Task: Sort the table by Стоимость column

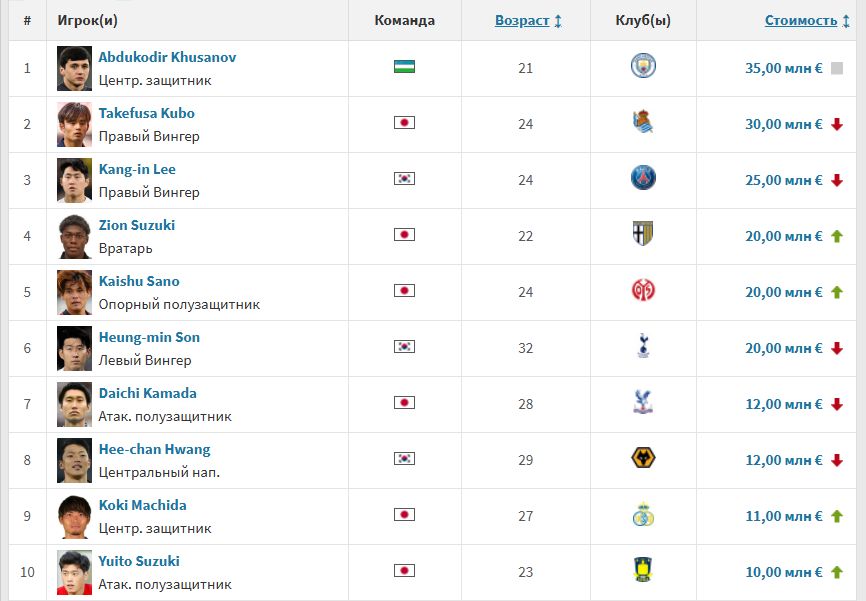Action: (x=801, y=20)
